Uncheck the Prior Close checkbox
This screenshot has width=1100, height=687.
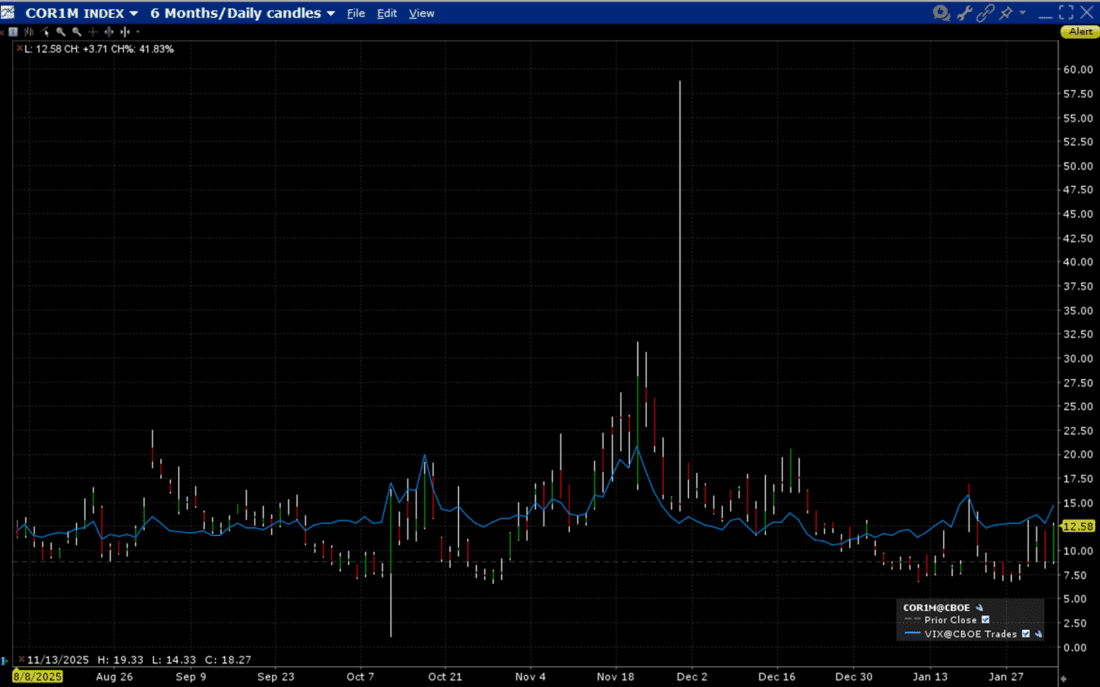[x=985, y=620]
